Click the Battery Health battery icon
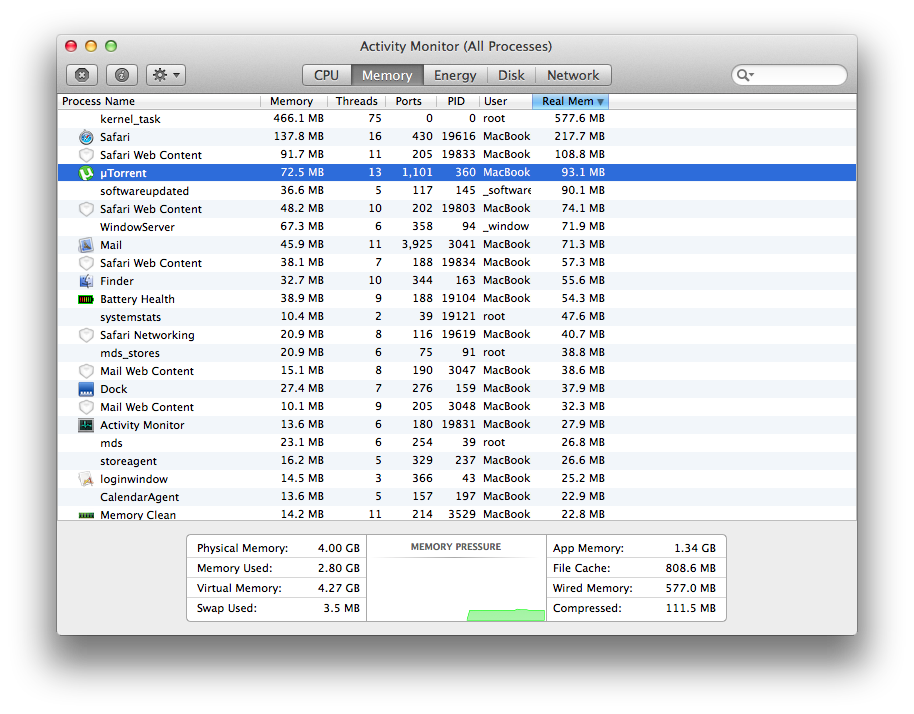 pyautogui.click(x=86, y=299)
